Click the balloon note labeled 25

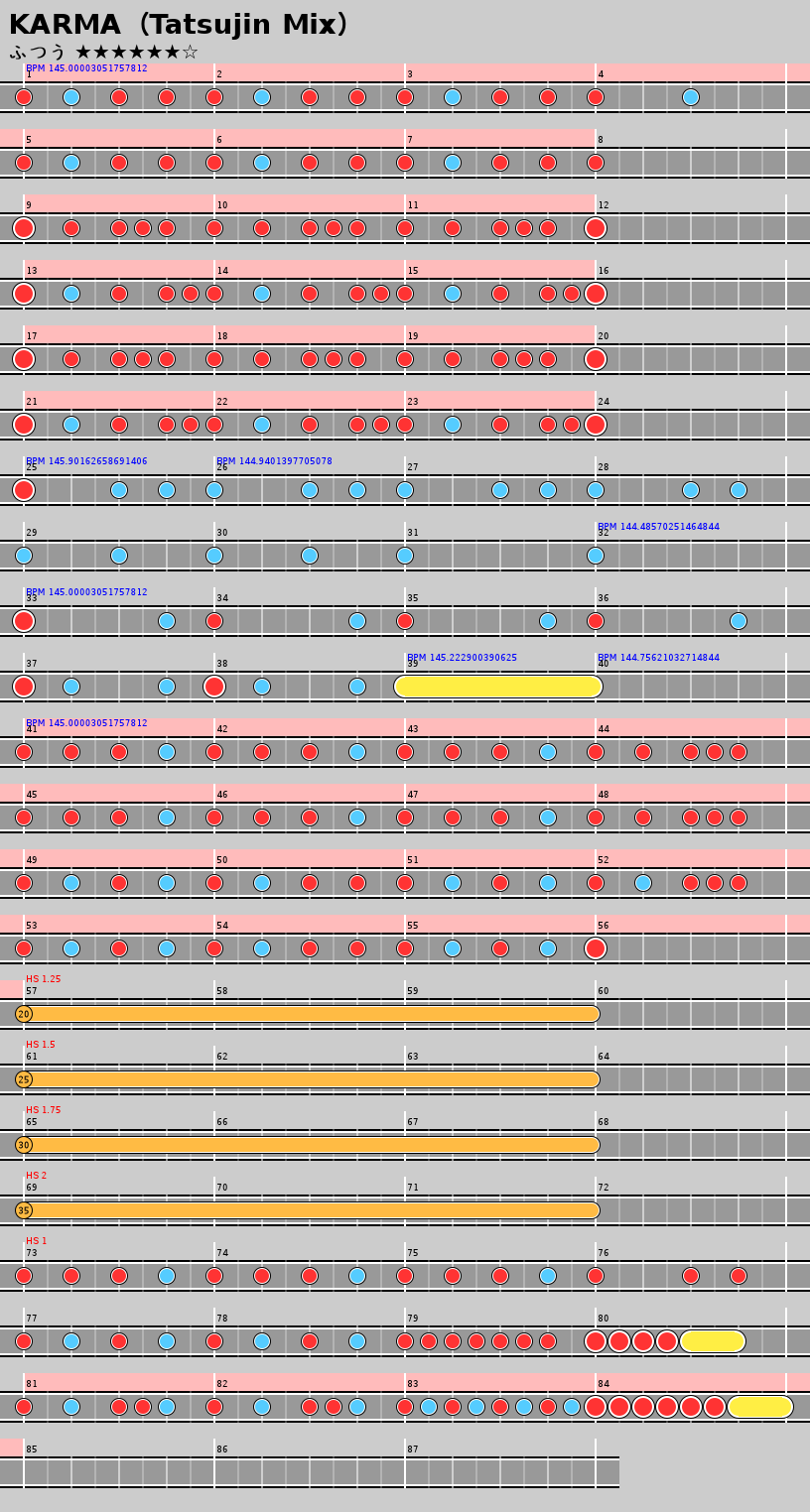[x=24, y=1079]
